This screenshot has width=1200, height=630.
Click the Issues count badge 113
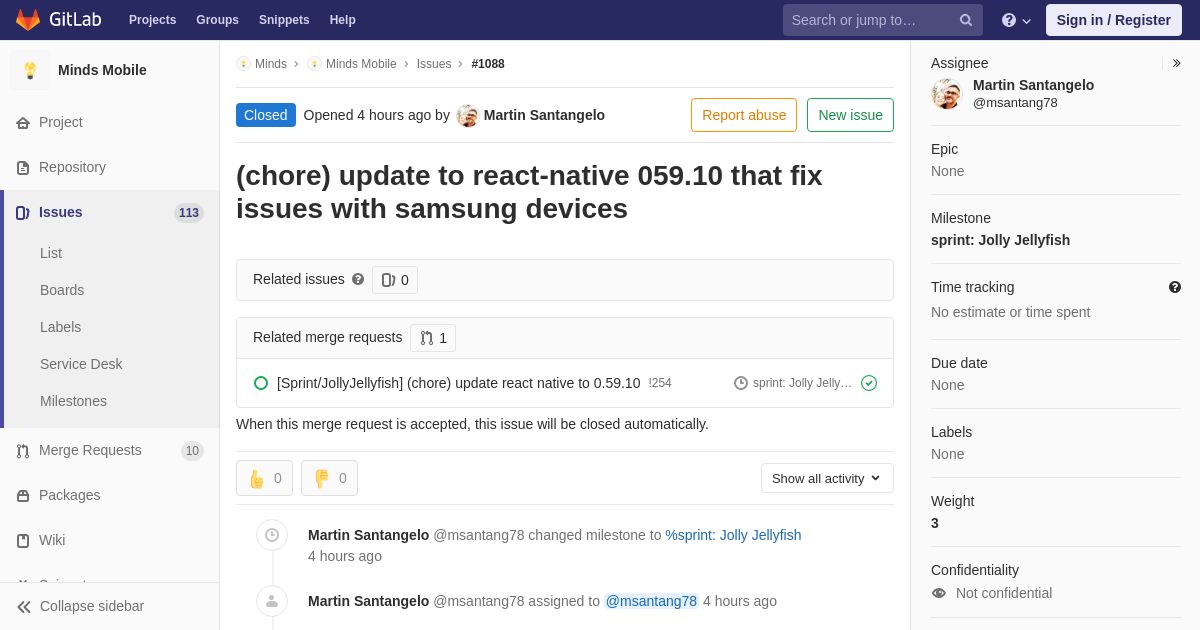(189, 213)
